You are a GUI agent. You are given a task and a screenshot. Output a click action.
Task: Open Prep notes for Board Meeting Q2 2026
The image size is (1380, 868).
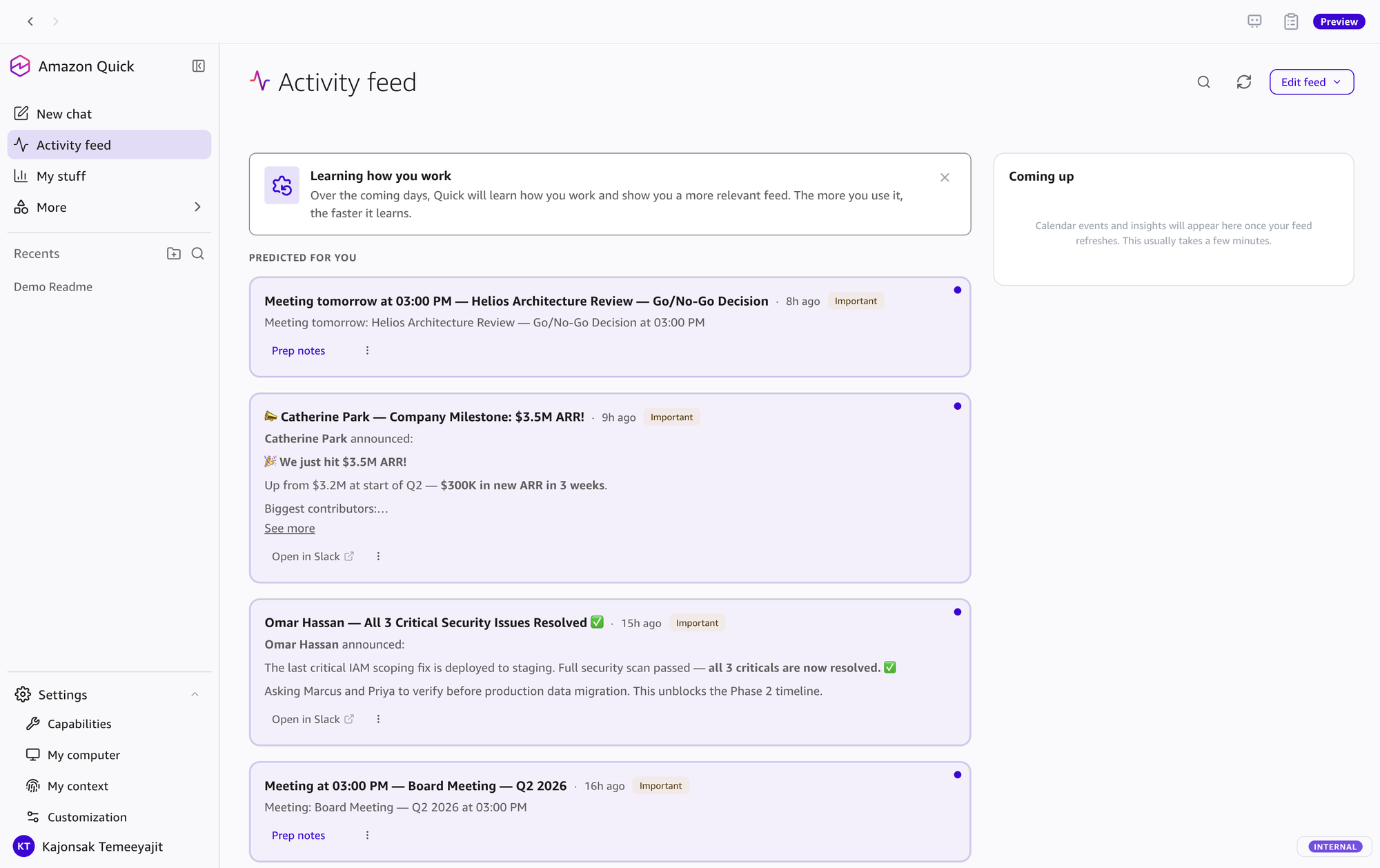click(298, 835)
